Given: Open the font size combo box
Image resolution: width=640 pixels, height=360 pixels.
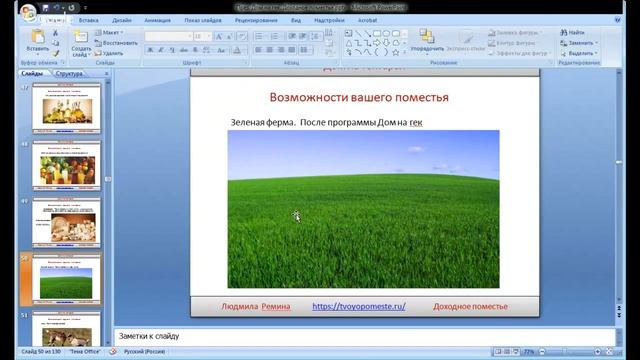Looking at the screenshot, I should [x=202, y=36].
